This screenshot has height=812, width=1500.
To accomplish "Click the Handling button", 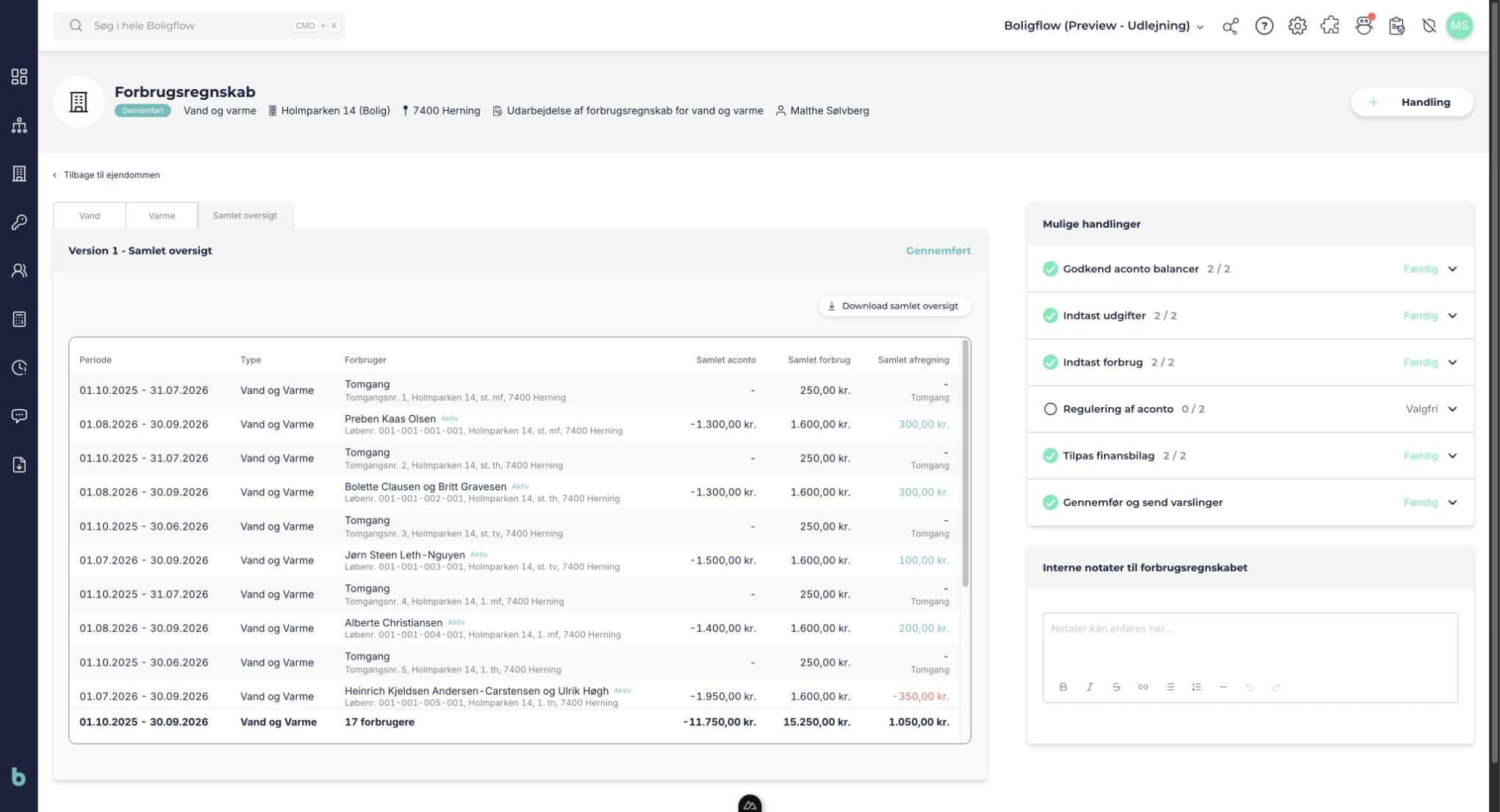I will click(1412, 102).
